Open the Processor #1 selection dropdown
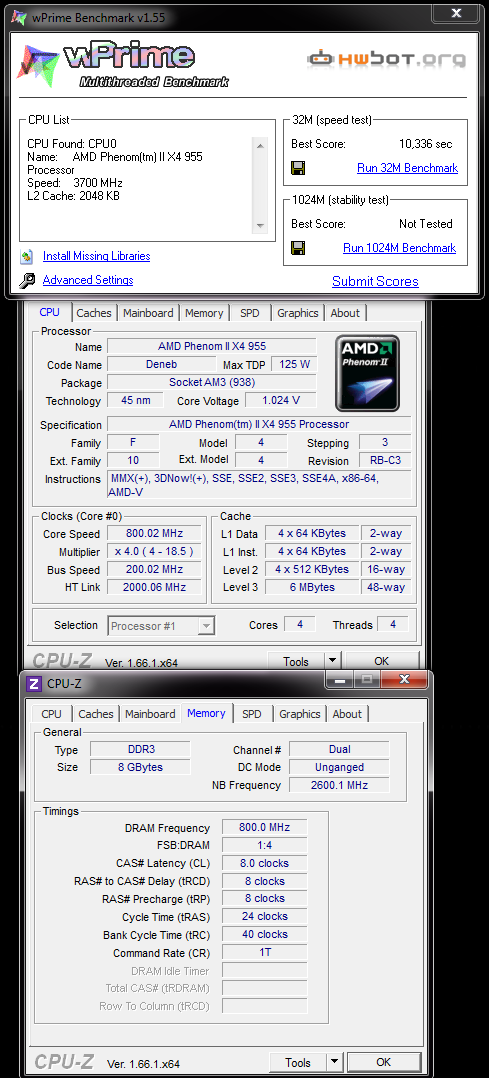 [161, 626]
